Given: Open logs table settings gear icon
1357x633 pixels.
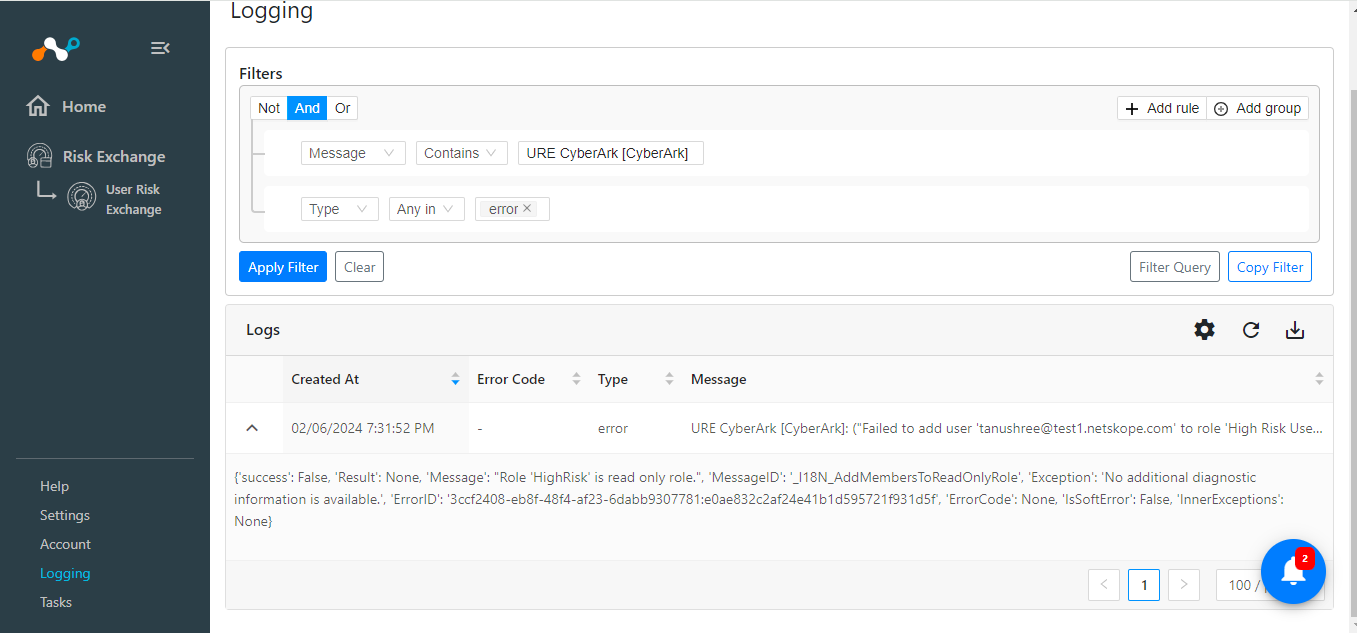Looking at the screenshot, I should (1205, 329).
